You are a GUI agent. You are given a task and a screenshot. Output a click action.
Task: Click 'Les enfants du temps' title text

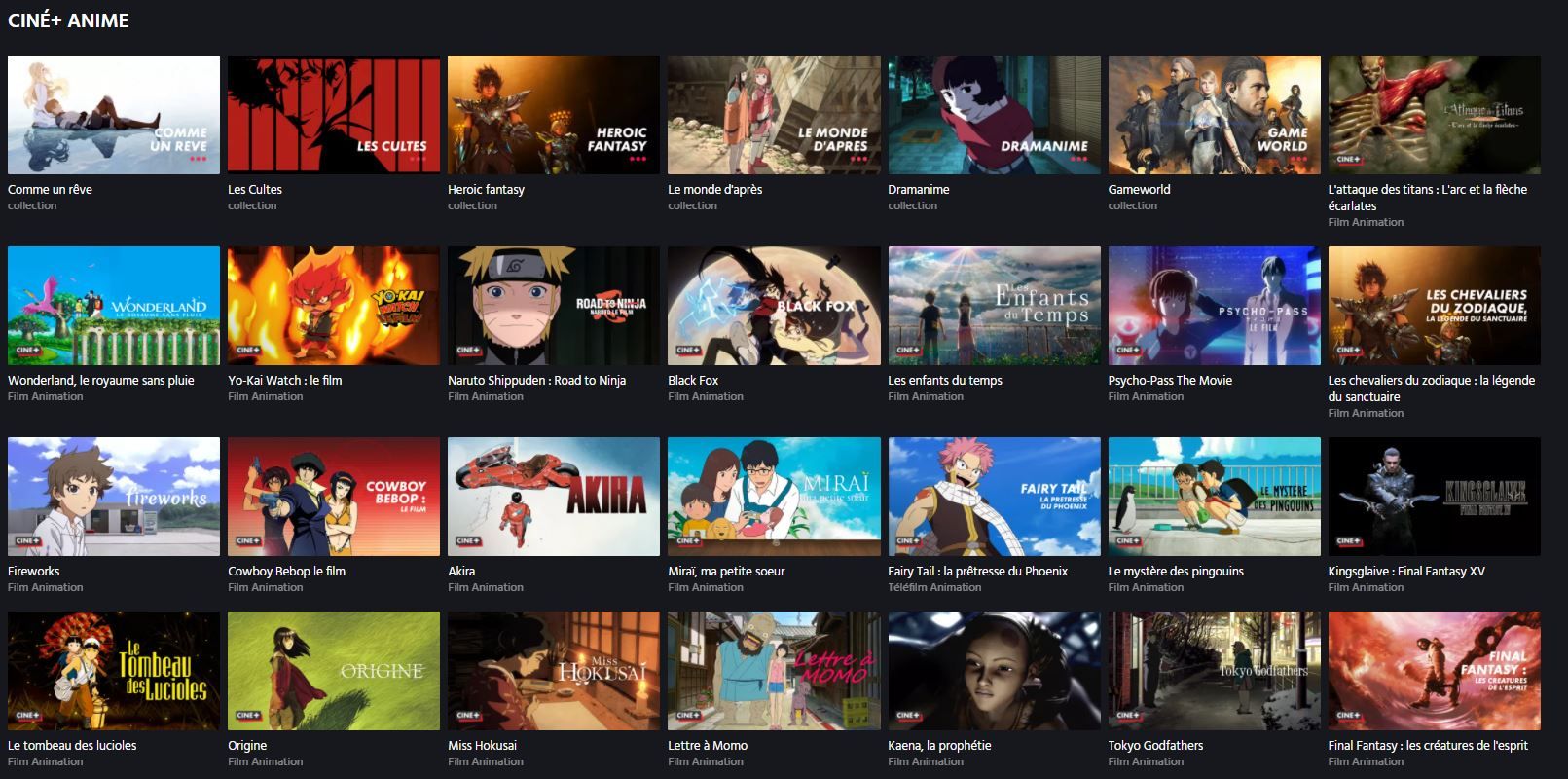click(x=945, y=380)
